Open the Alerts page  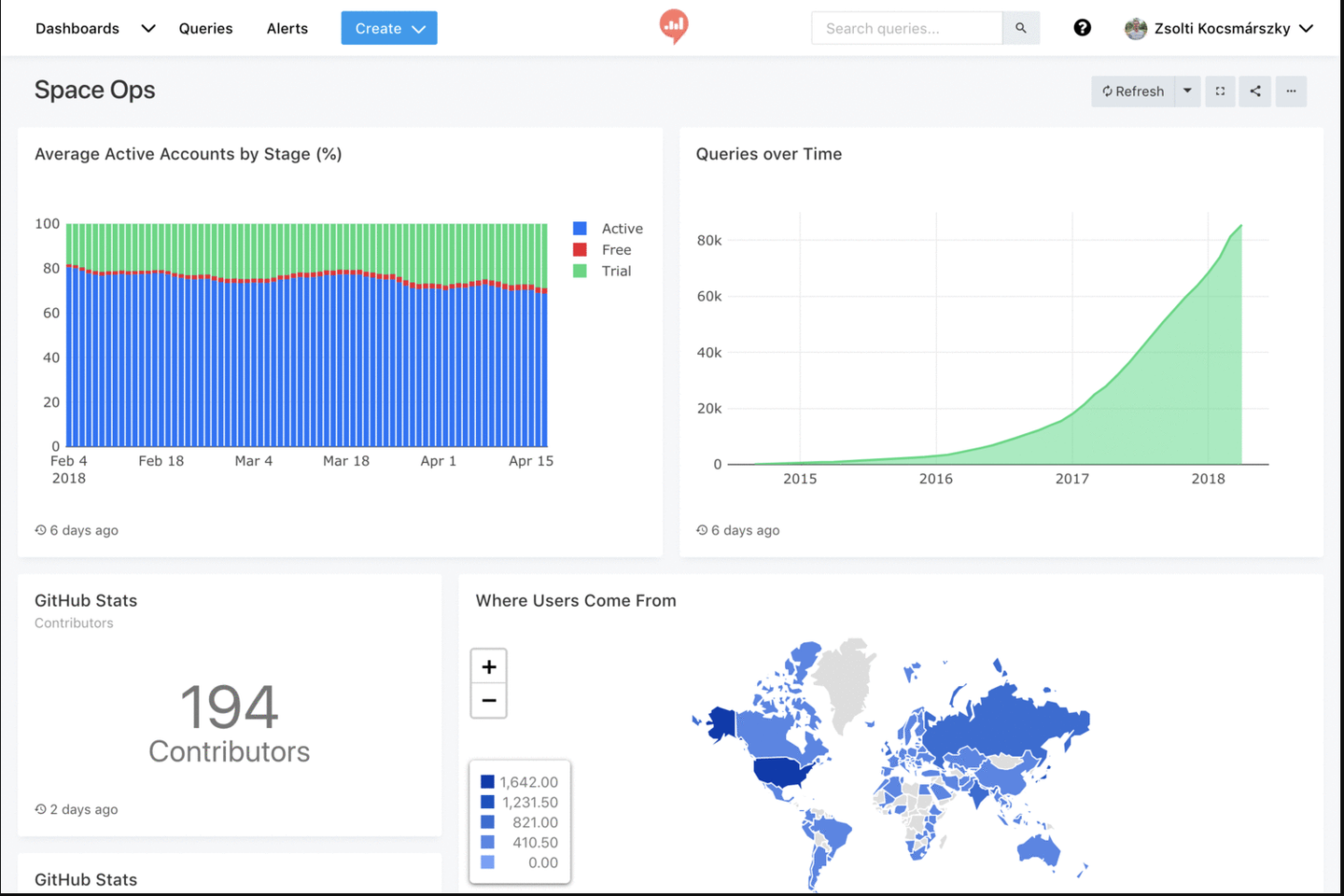coord(287,28)
